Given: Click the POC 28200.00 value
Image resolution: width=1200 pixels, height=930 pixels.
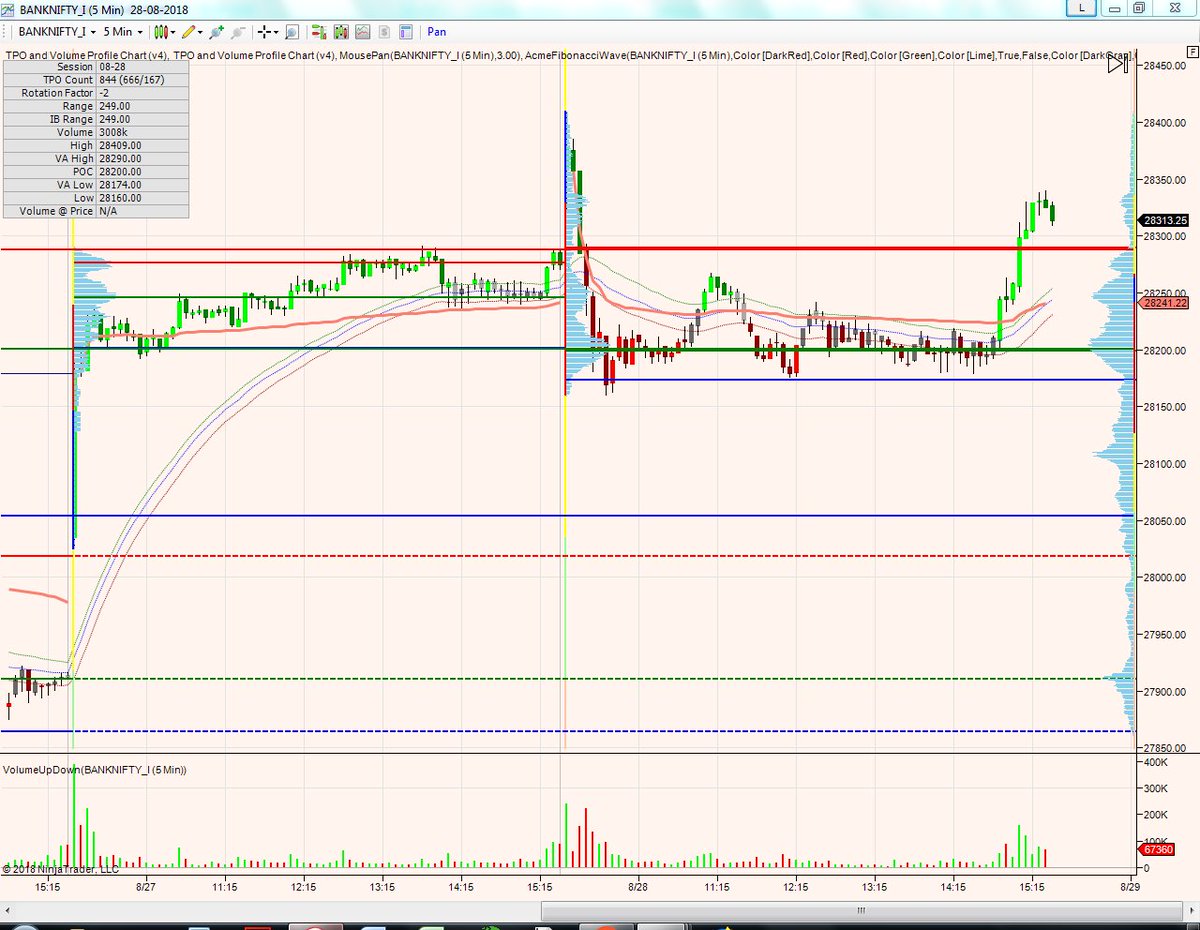Looking at the screenshot, I should pyautogui.click(x=121, y=171).
